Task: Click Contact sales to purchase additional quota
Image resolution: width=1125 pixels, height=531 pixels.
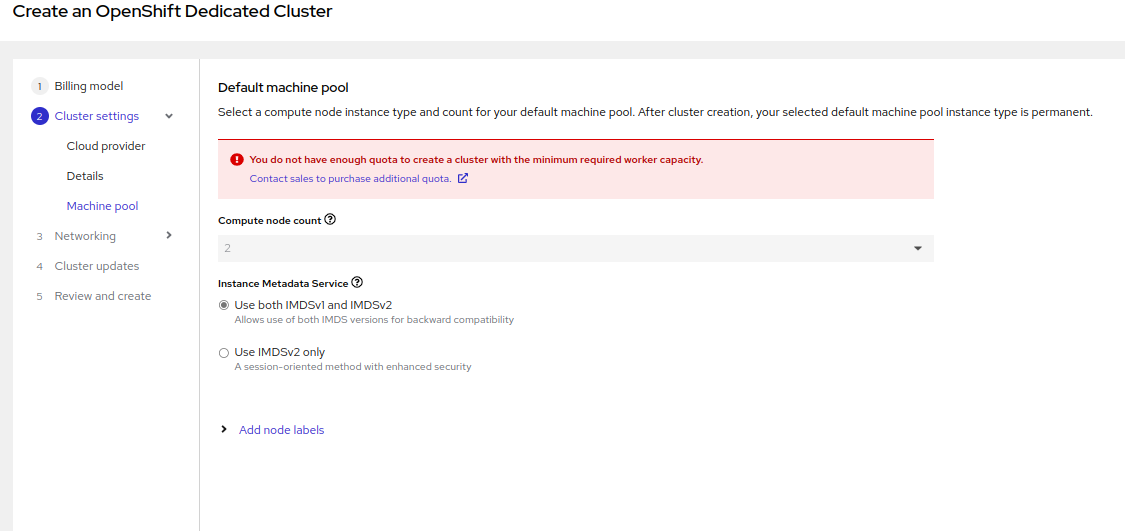Action: pyautogui.click(x=350, y=179)
